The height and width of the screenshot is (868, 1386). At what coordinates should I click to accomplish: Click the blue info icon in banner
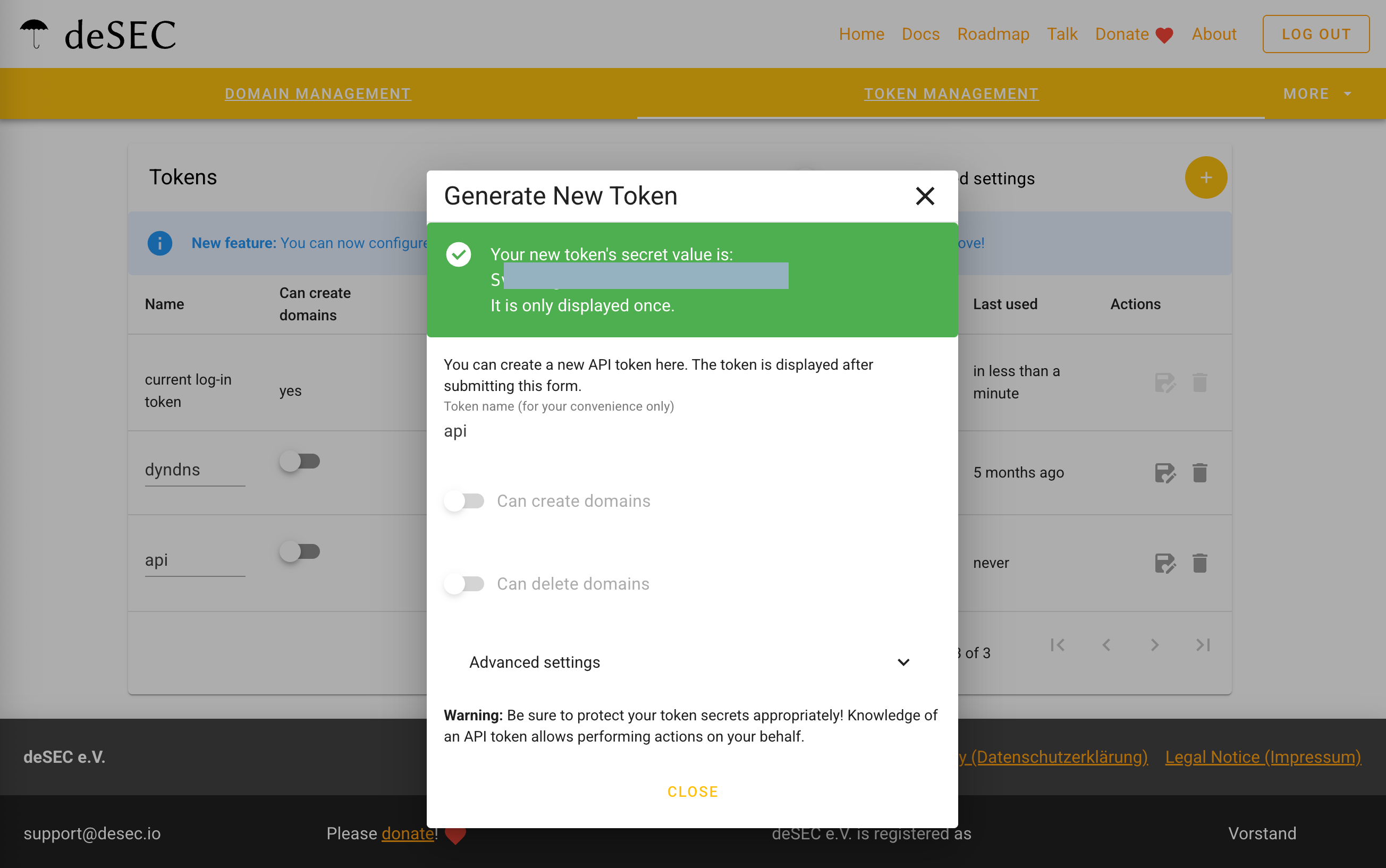click(159, 243)
